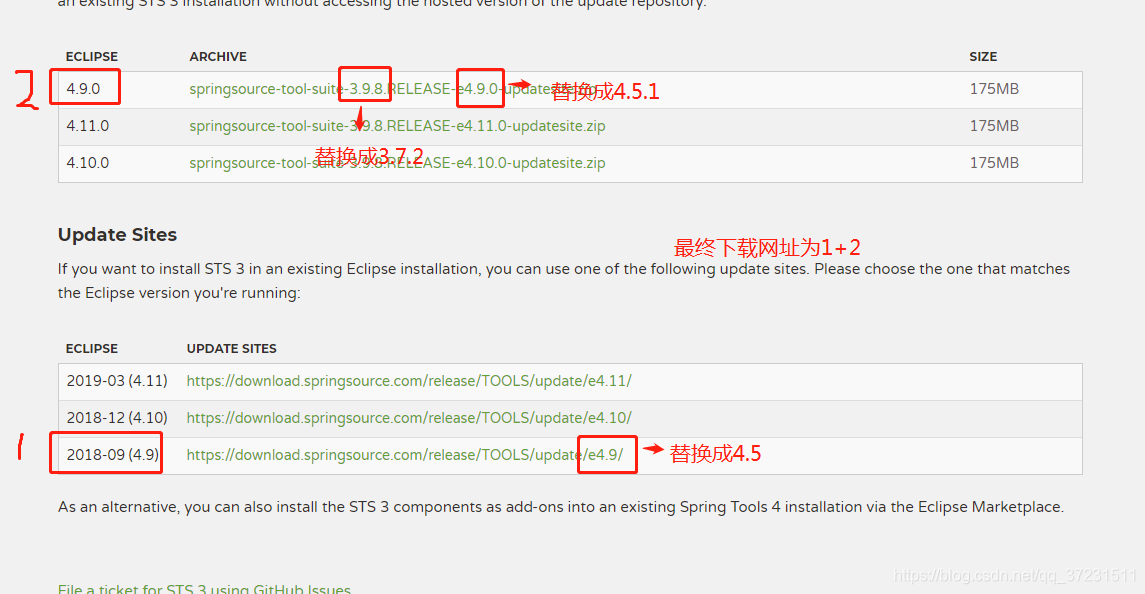Download springsource-tool-suite e4.11.0 updatesite zip
1145x594 pixels.
397,126
